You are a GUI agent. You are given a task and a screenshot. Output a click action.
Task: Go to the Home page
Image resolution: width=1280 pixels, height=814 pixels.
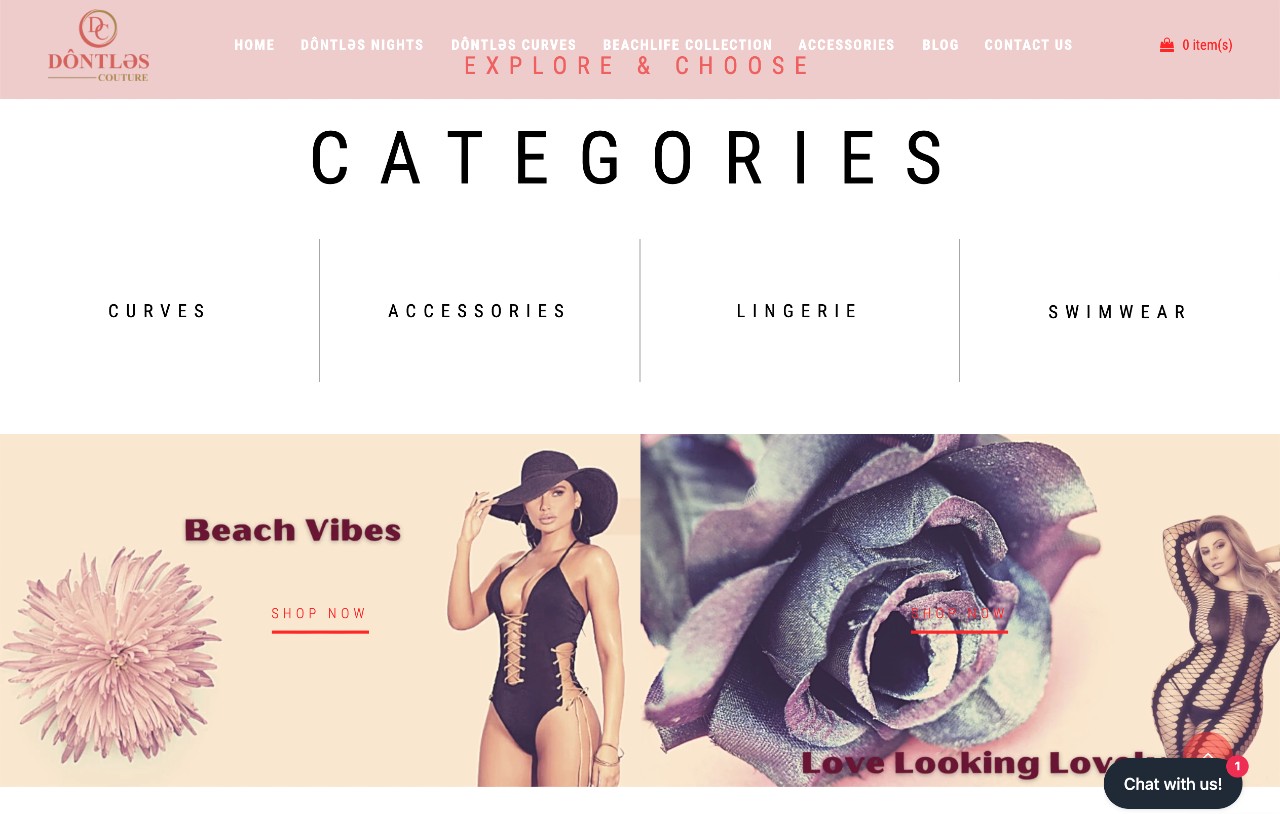click(x=254, y=45)
